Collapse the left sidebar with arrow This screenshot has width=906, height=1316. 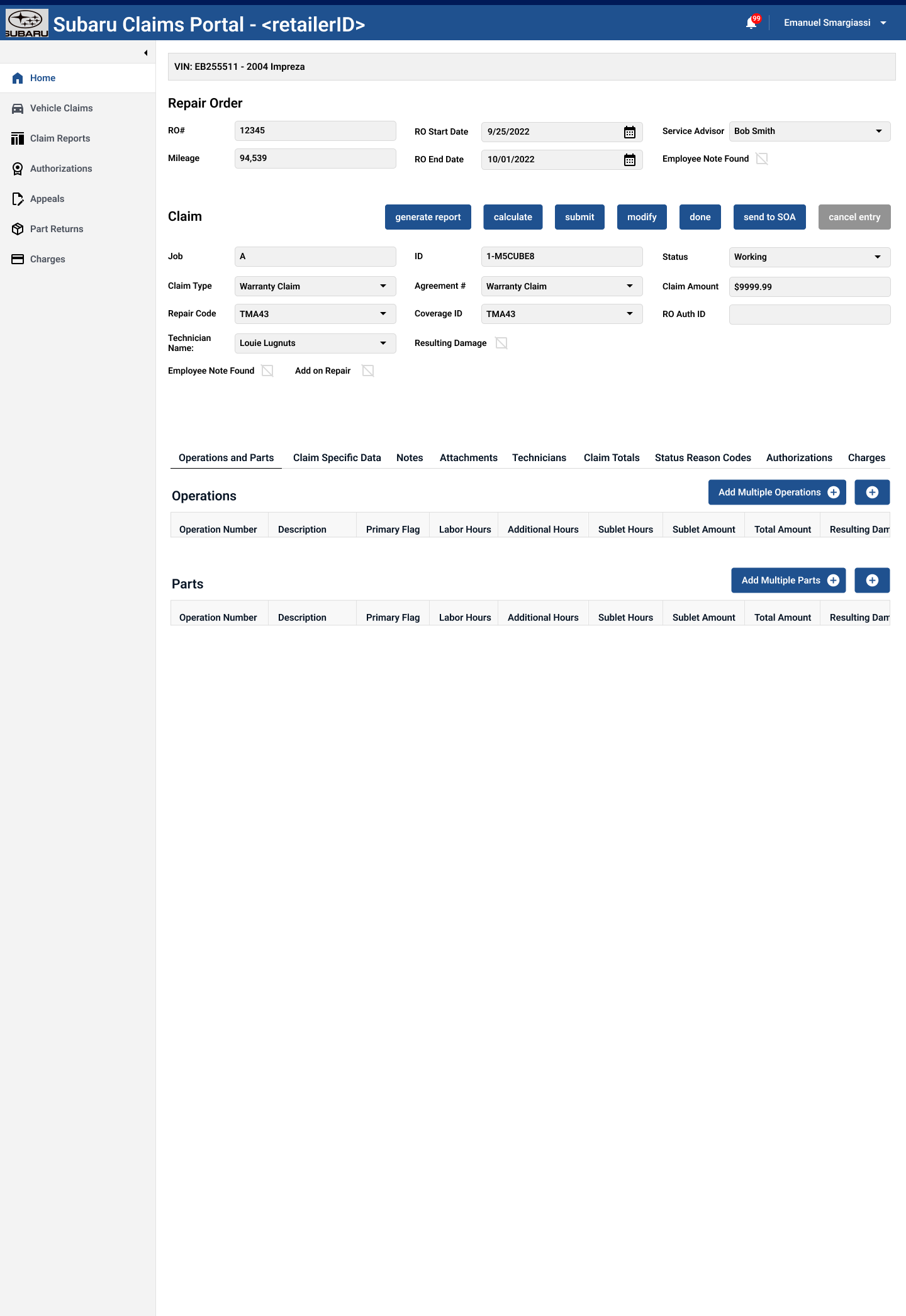tap(145, 53)
